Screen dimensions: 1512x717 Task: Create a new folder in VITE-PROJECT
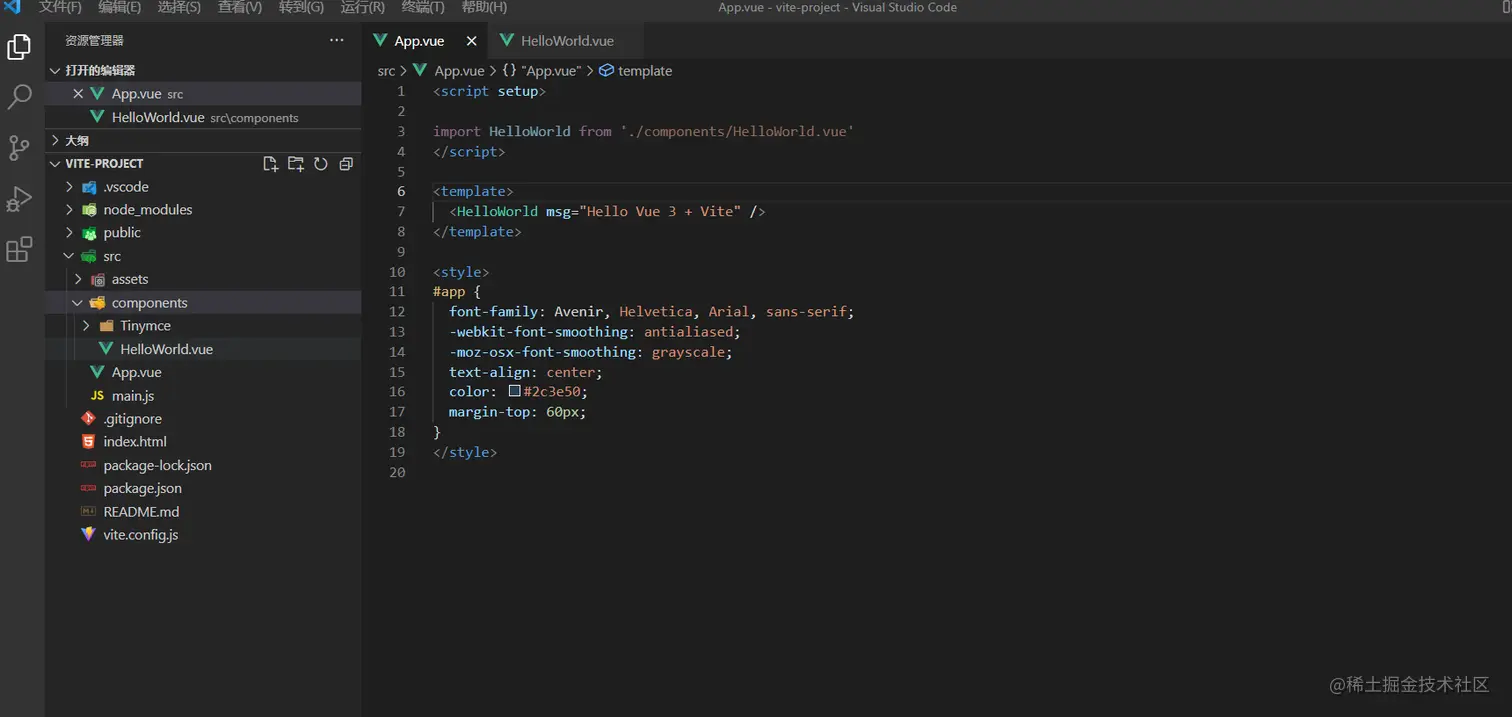[295, 164]
